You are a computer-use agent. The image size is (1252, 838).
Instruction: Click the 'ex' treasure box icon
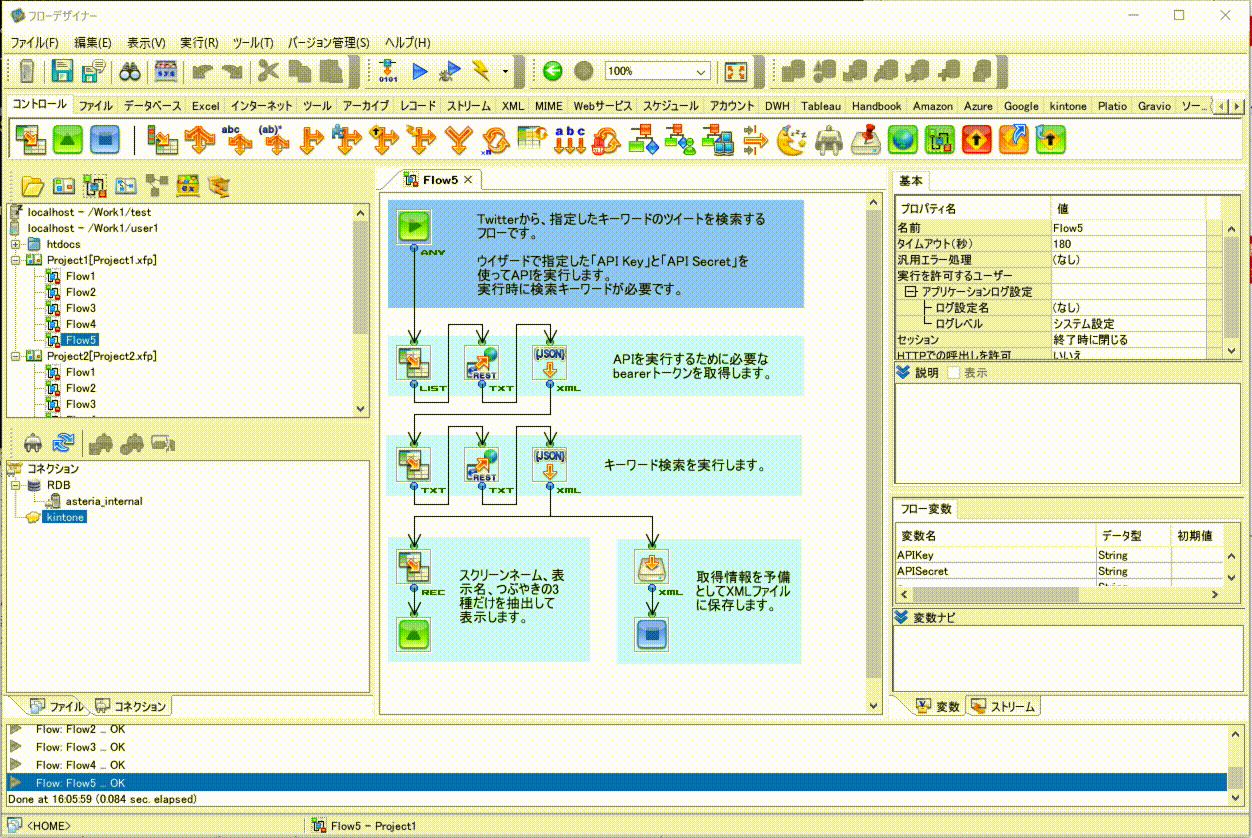(x=188, y=185)
